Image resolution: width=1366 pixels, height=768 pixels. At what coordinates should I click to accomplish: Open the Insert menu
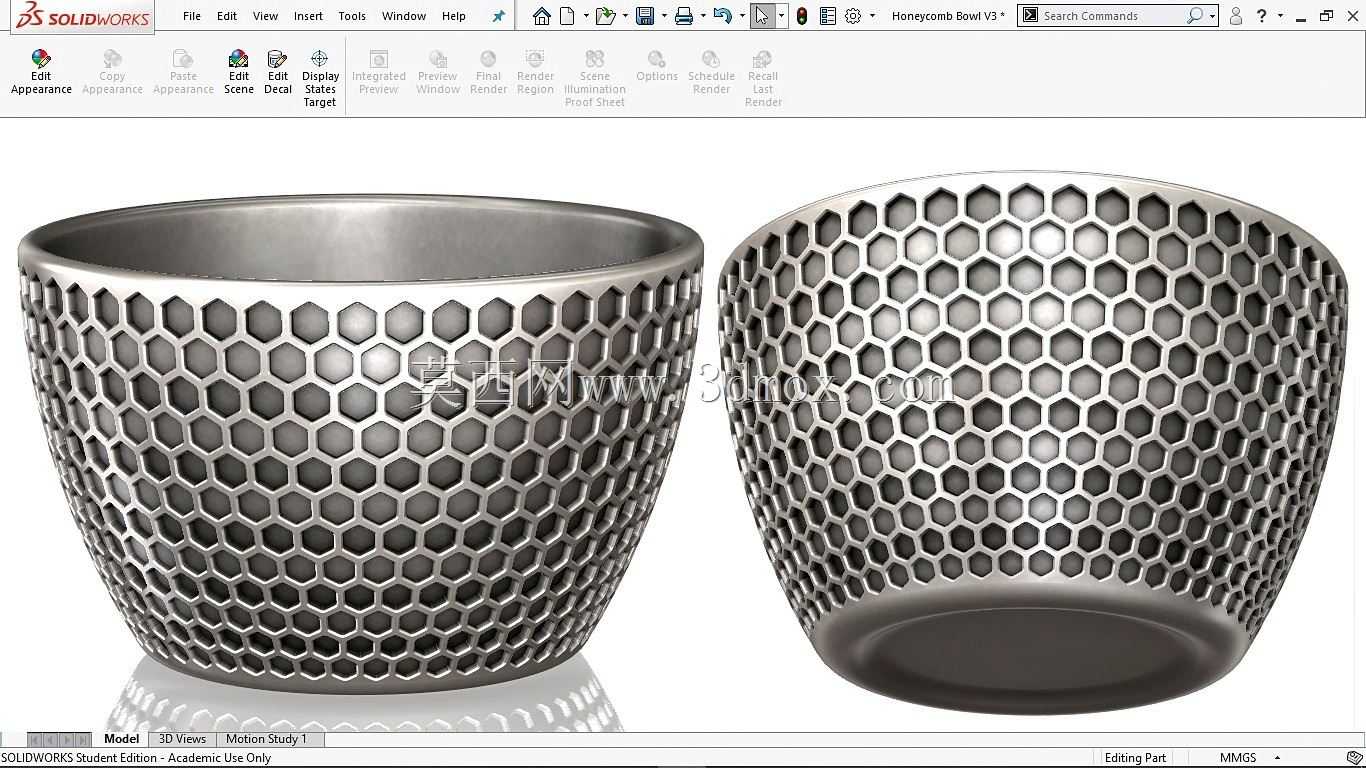point(308,16)
